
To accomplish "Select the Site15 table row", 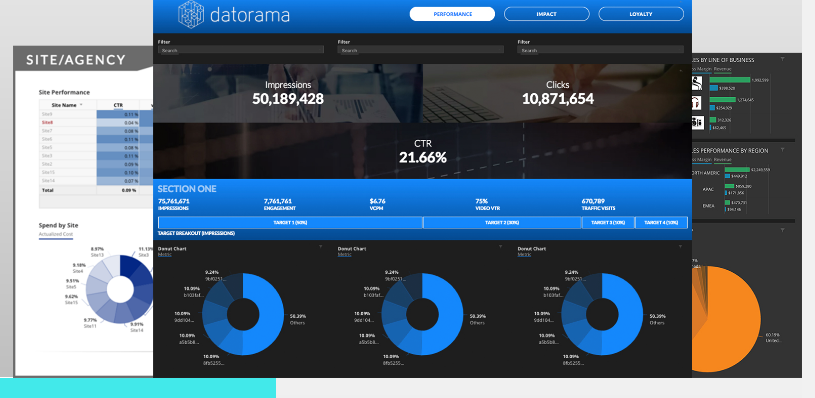I will 96,173.
